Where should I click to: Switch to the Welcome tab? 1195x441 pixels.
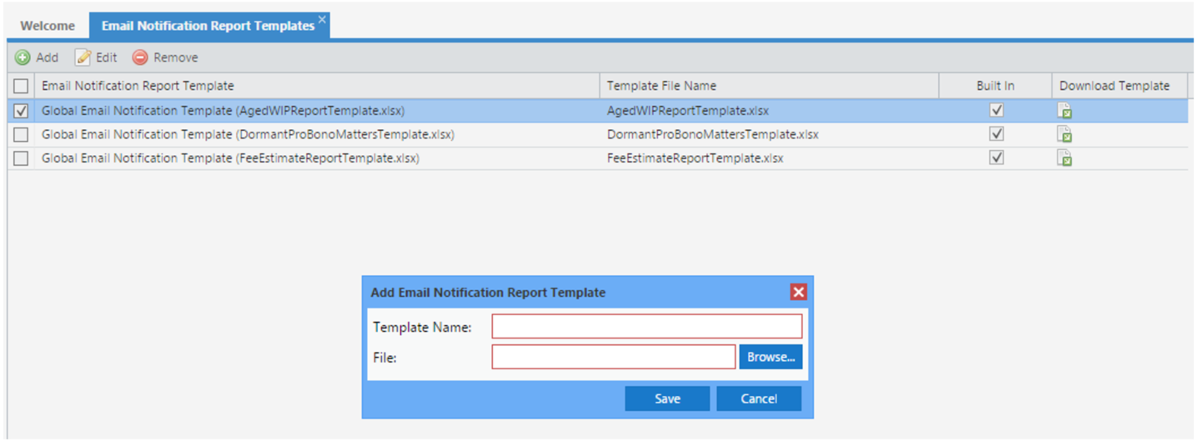click(47, 26)
